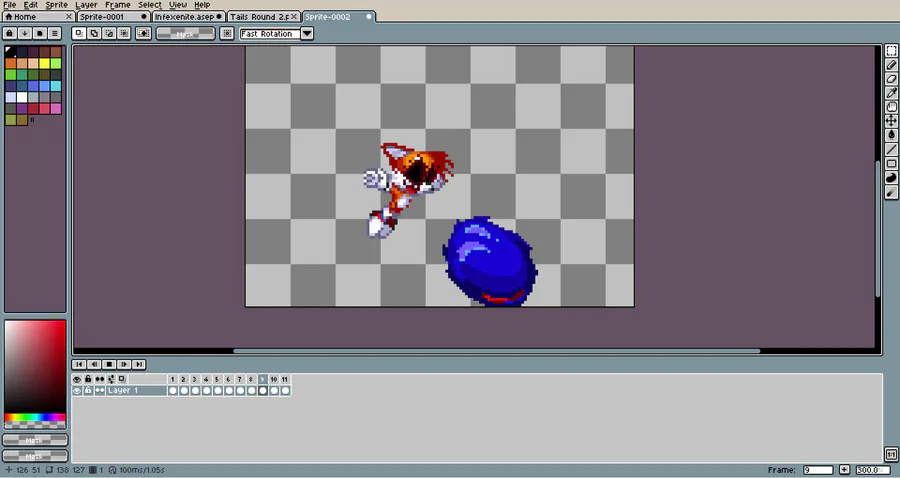900x478 pixels.
Task: Open the File menu
Action: click(x=10, y=5)
